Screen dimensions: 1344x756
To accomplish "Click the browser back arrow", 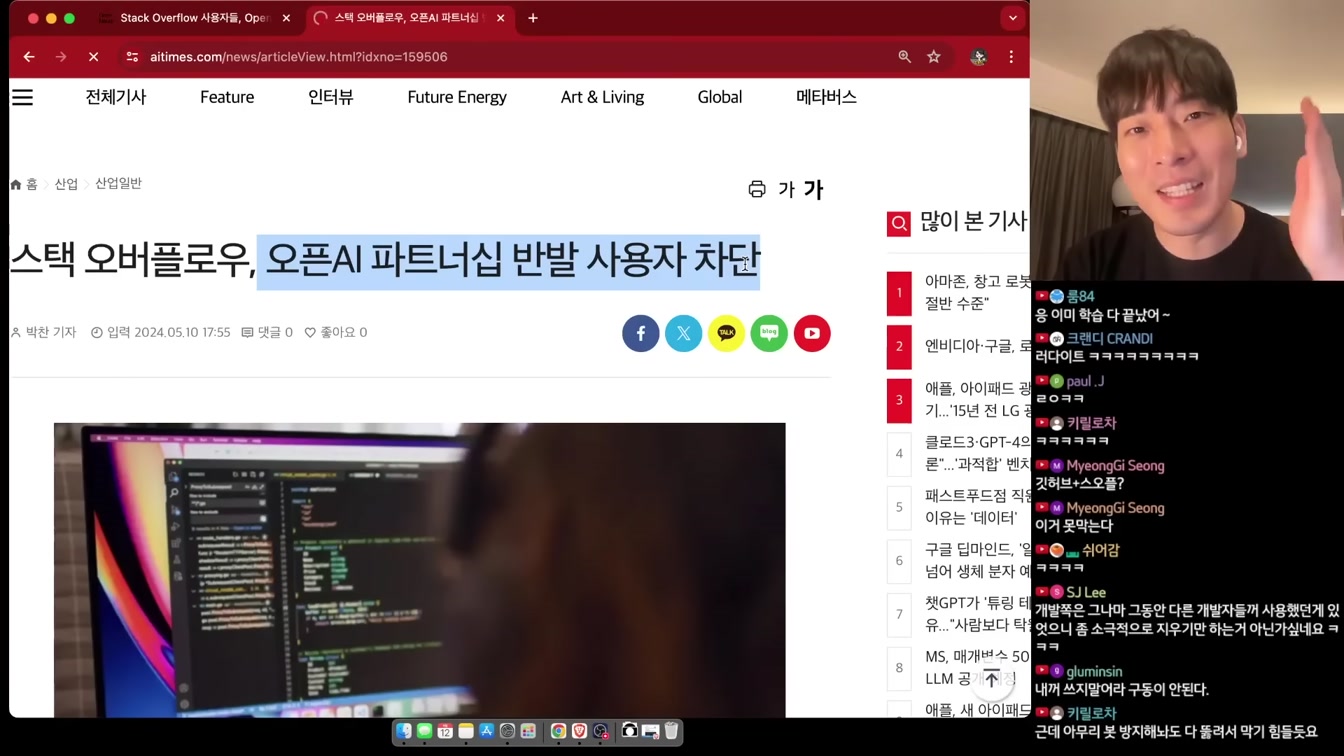I will coord(29,57).
